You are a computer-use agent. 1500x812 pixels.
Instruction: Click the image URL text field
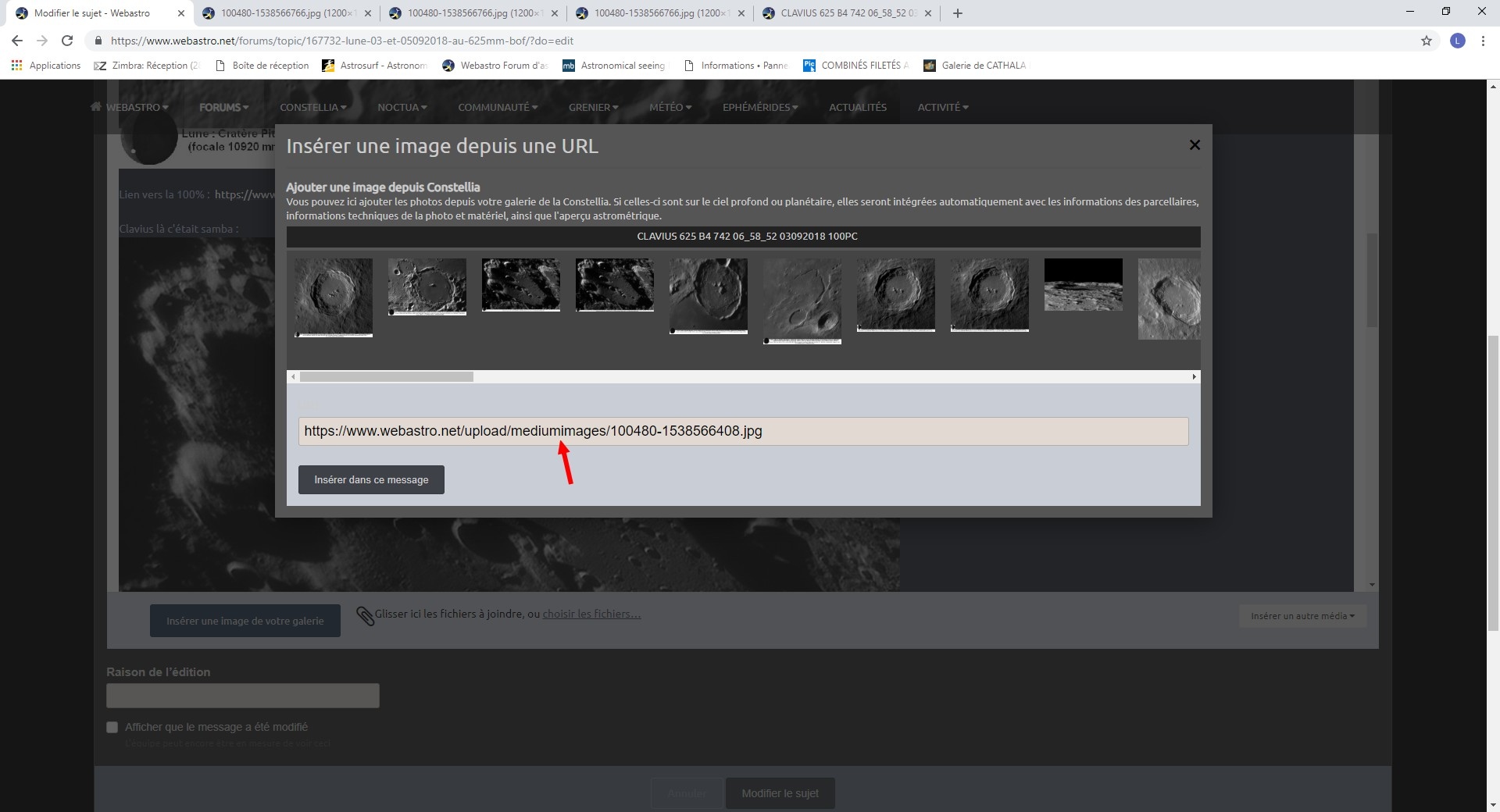coord(743,431)
